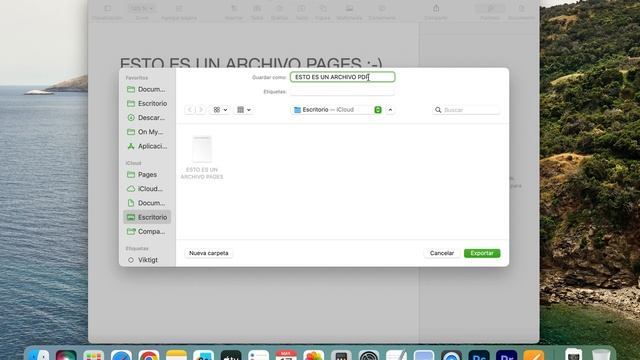Open the icon view options dropdown
The image size is (640, 360).
click(x=220, y=110)
